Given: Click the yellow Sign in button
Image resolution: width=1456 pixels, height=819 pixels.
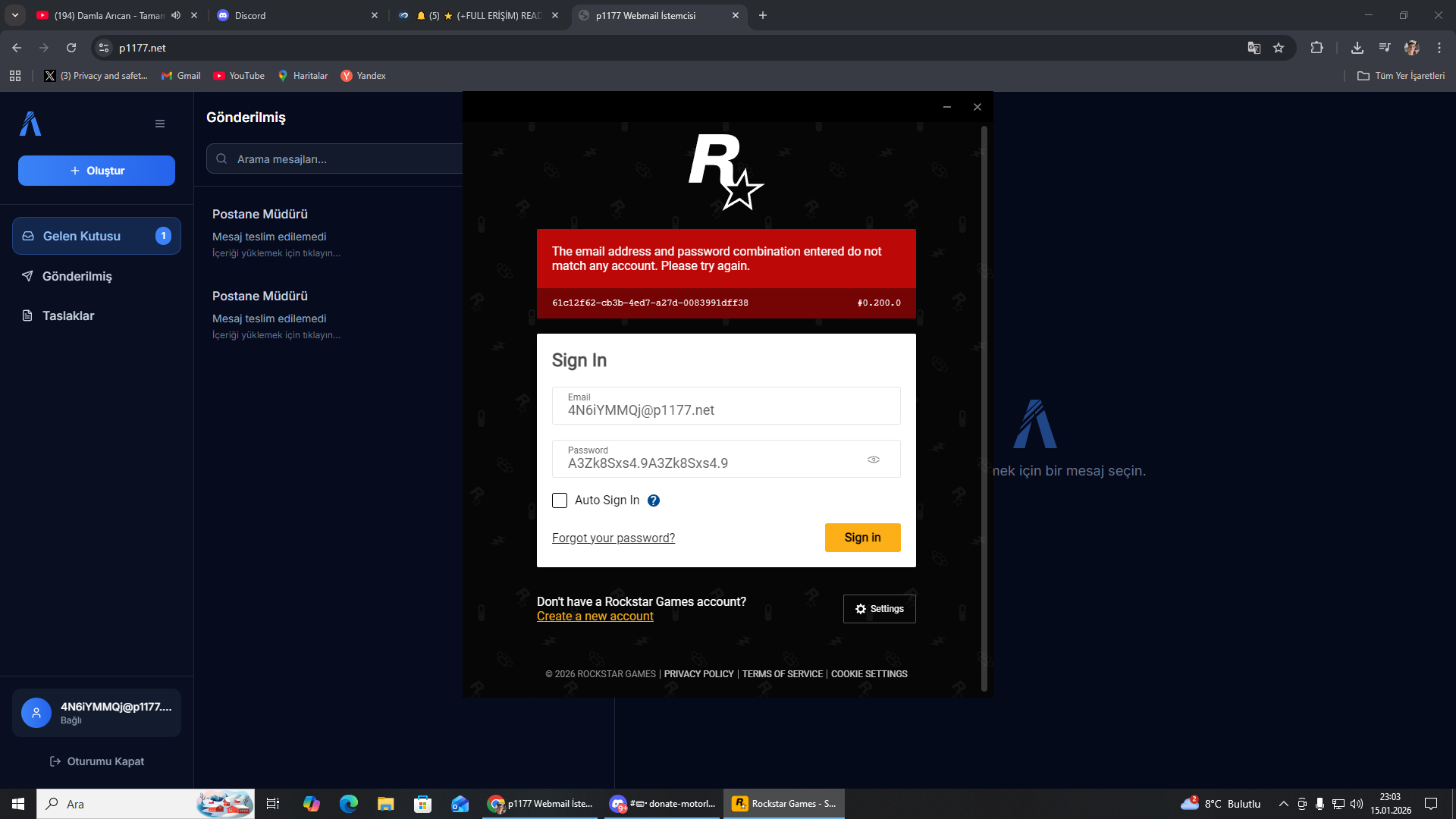Looking at the screenshot, I should (x=863, y=538).
